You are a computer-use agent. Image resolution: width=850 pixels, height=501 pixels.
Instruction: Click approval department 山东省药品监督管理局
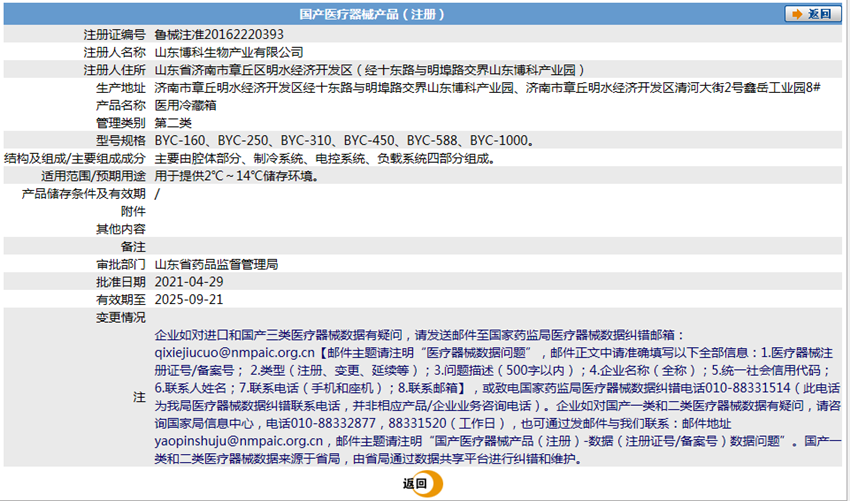click(216, 265)
